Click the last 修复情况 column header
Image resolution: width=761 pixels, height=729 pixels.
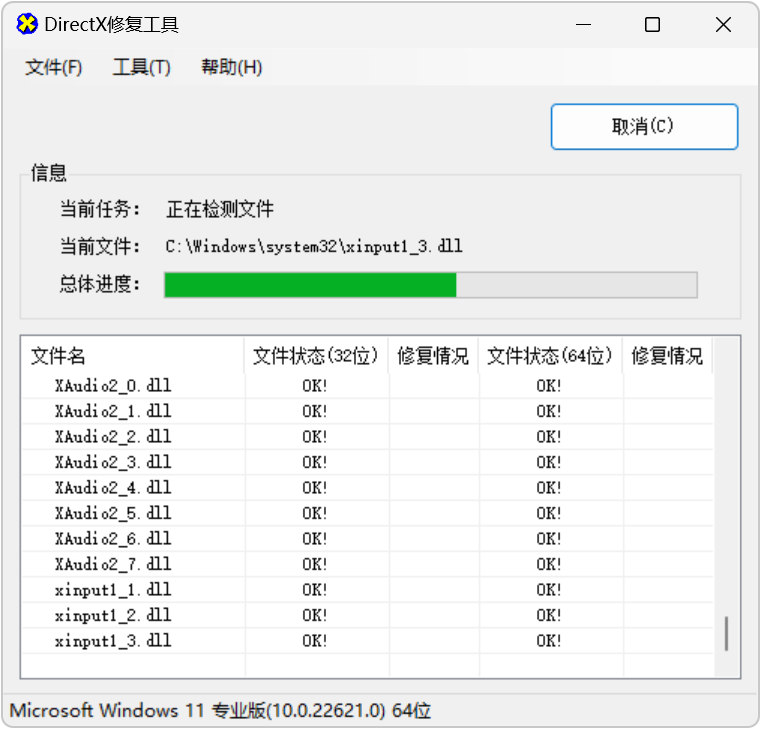click(x=667, y=356)
